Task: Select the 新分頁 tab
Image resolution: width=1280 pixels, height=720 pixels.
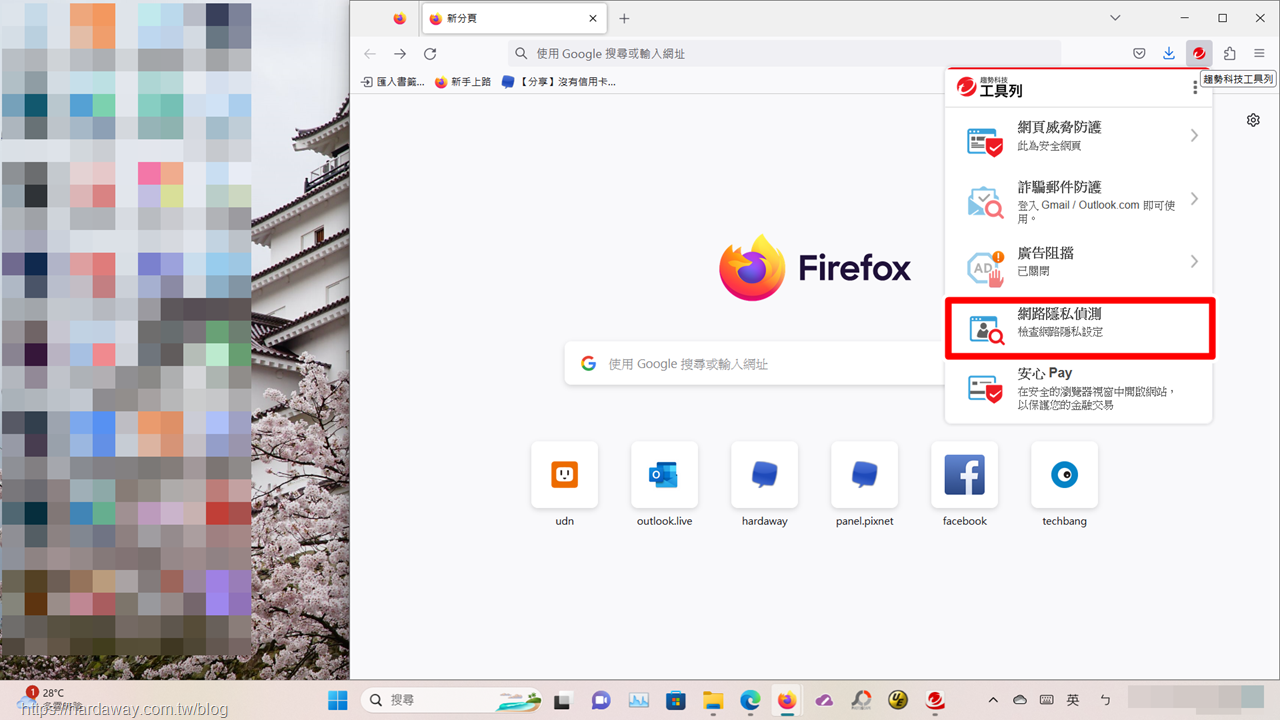Action: click(514, 18)
